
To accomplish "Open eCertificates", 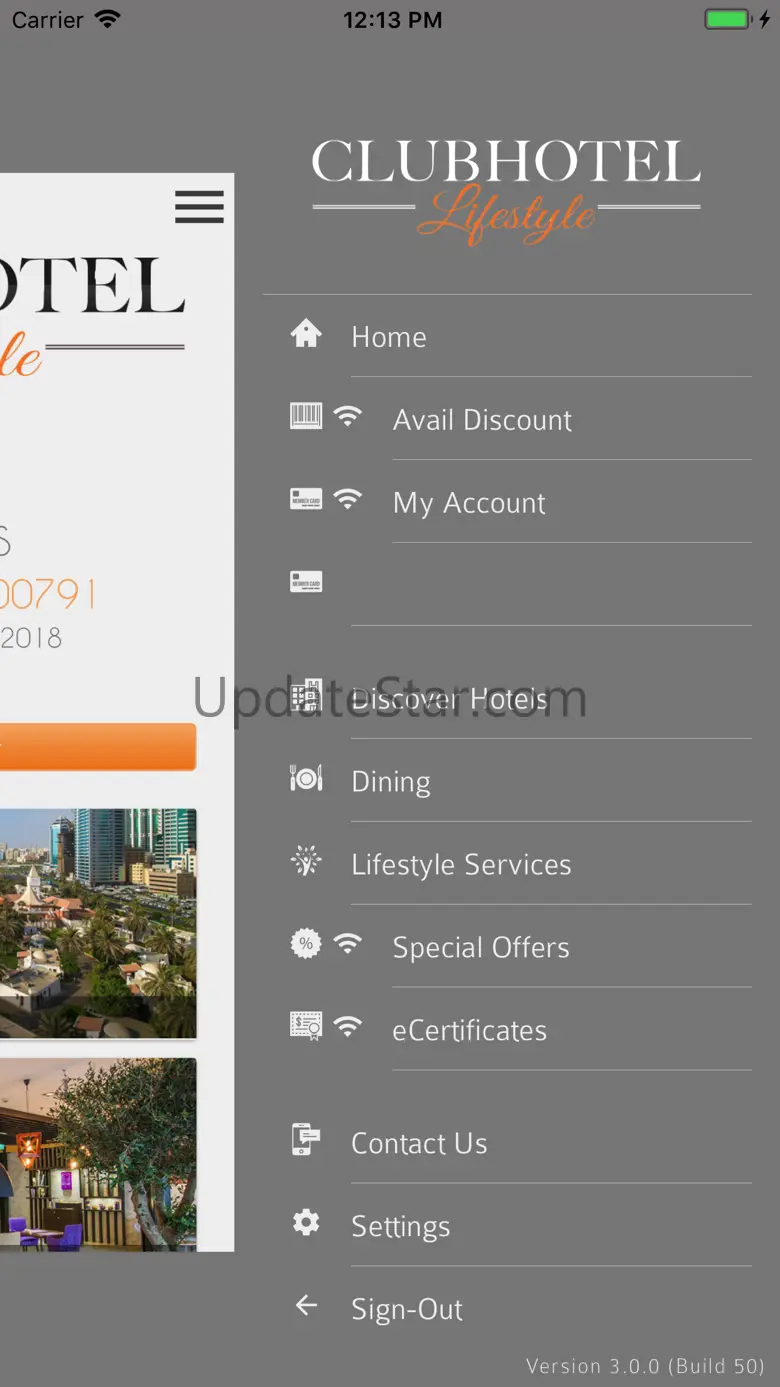I will [x=470, y=1031].
